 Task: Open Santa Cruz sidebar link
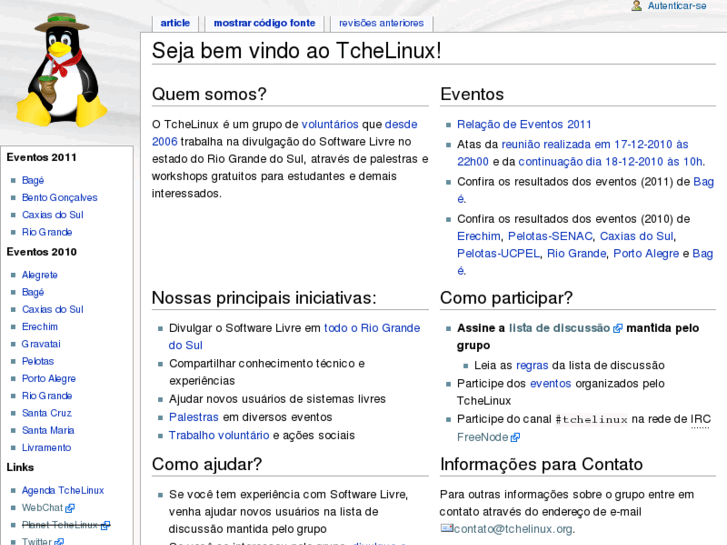tap(46, 413)
